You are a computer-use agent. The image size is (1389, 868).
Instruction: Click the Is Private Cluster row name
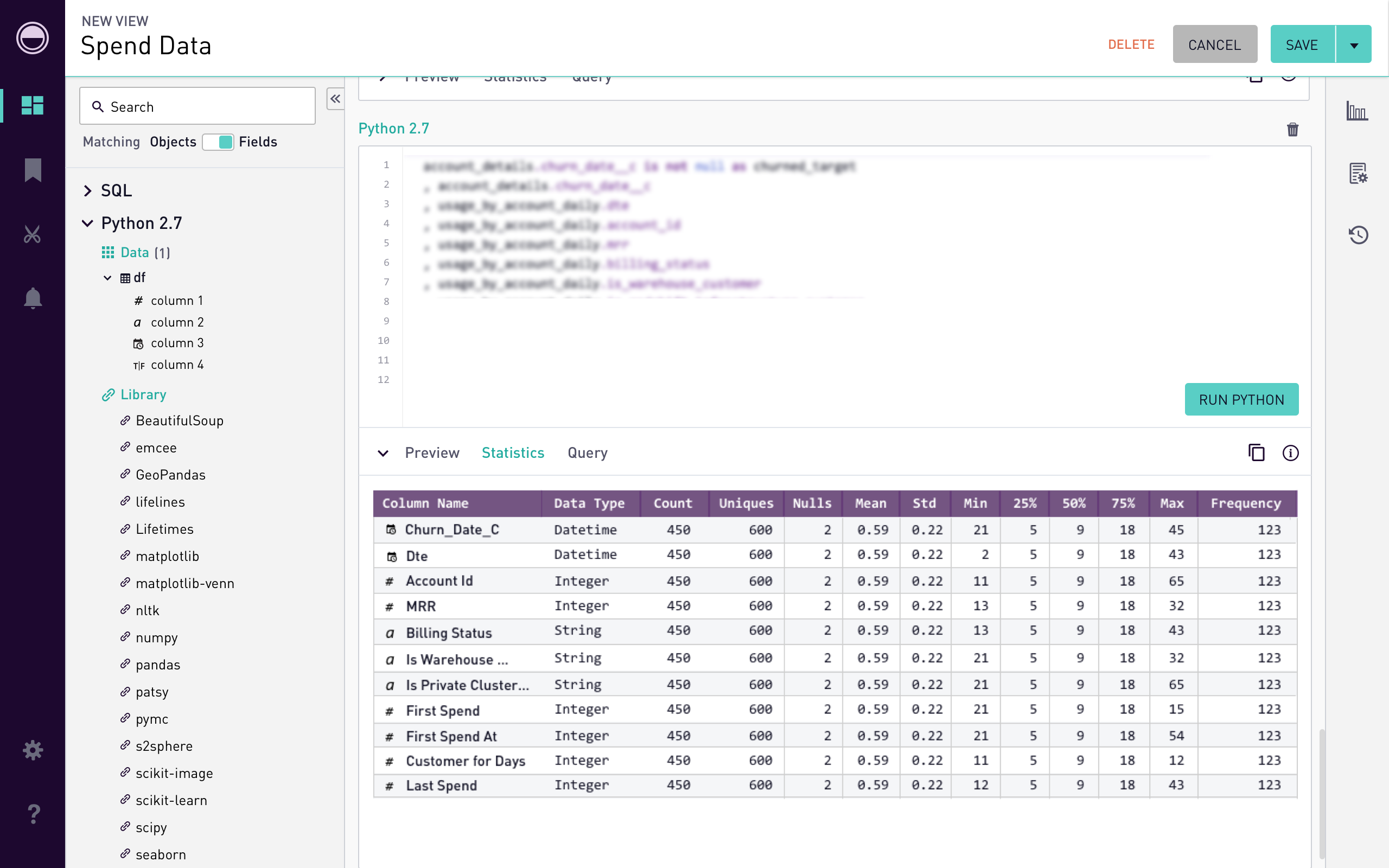pos(468,685)
